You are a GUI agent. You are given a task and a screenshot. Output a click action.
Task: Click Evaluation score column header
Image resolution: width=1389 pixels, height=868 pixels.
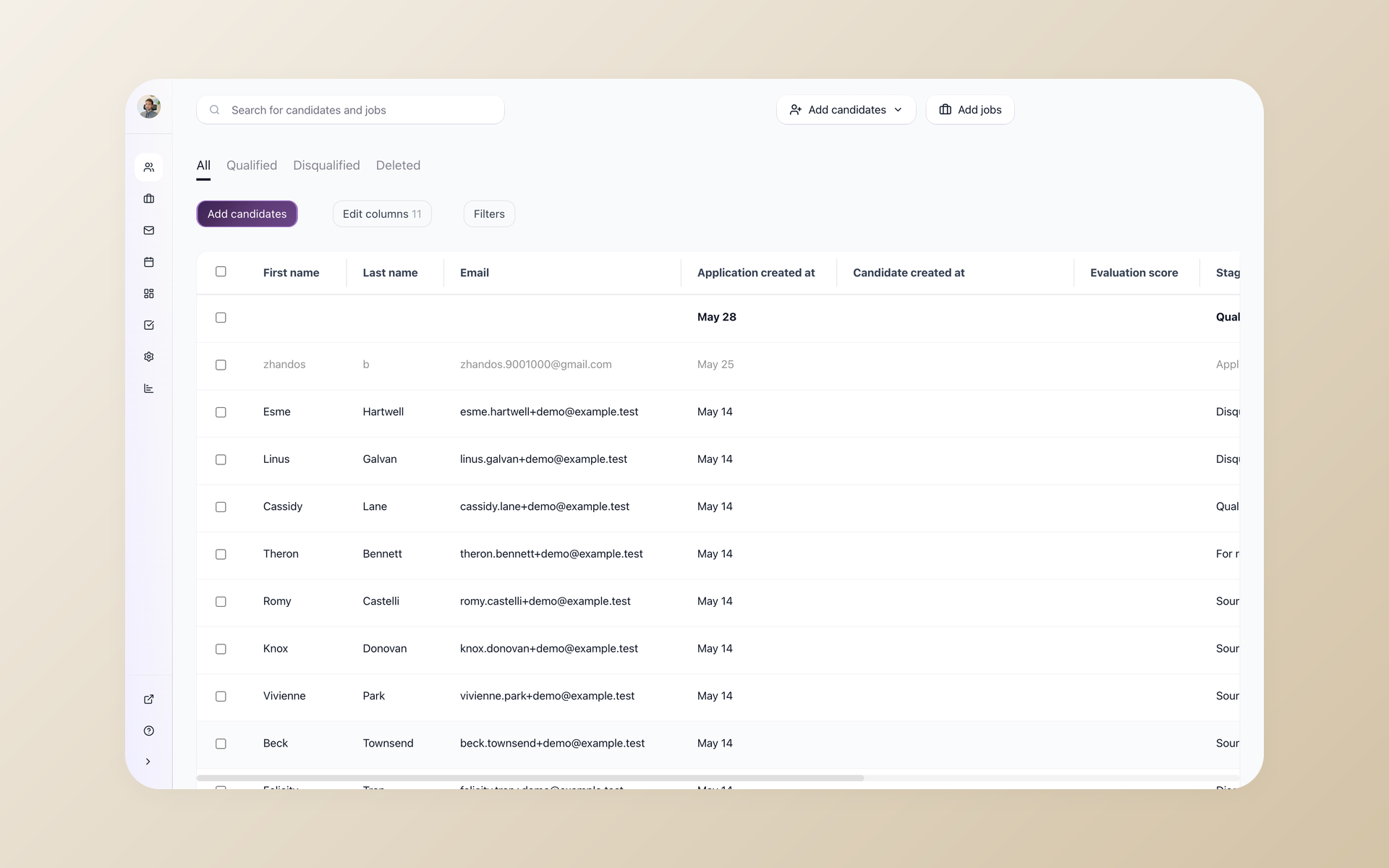pos(1134,273)
